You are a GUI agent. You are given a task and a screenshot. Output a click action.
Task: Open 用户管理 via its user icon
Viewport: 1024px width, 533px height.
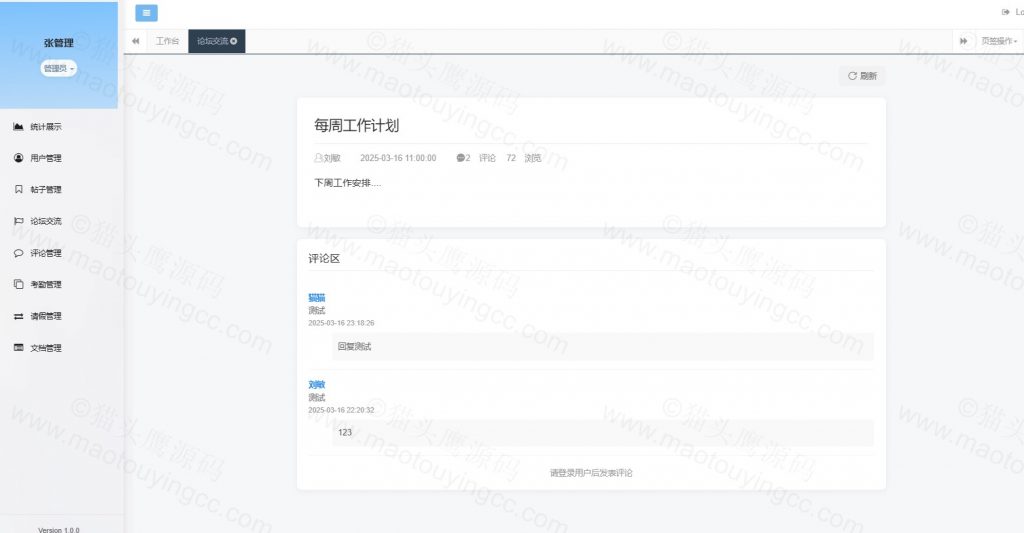[18, 157]
